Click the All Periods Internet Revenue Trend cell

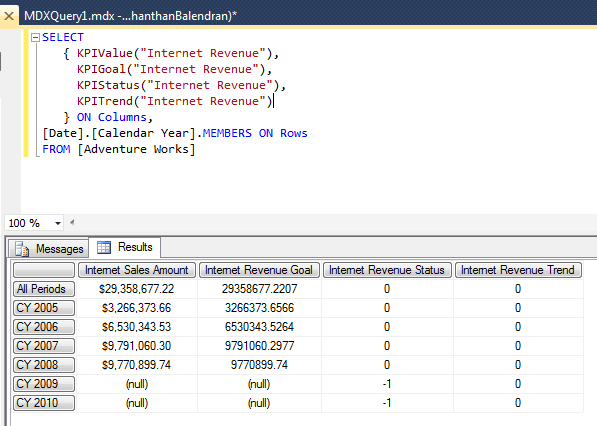click(x=518, y=289)
